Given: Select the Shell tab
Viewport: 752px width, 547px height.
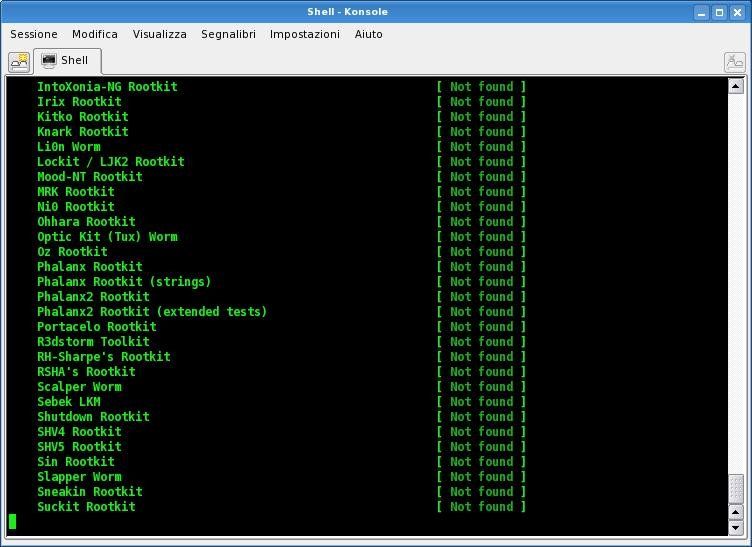Looking at the screenshot, I should click(x=67, y=61).
